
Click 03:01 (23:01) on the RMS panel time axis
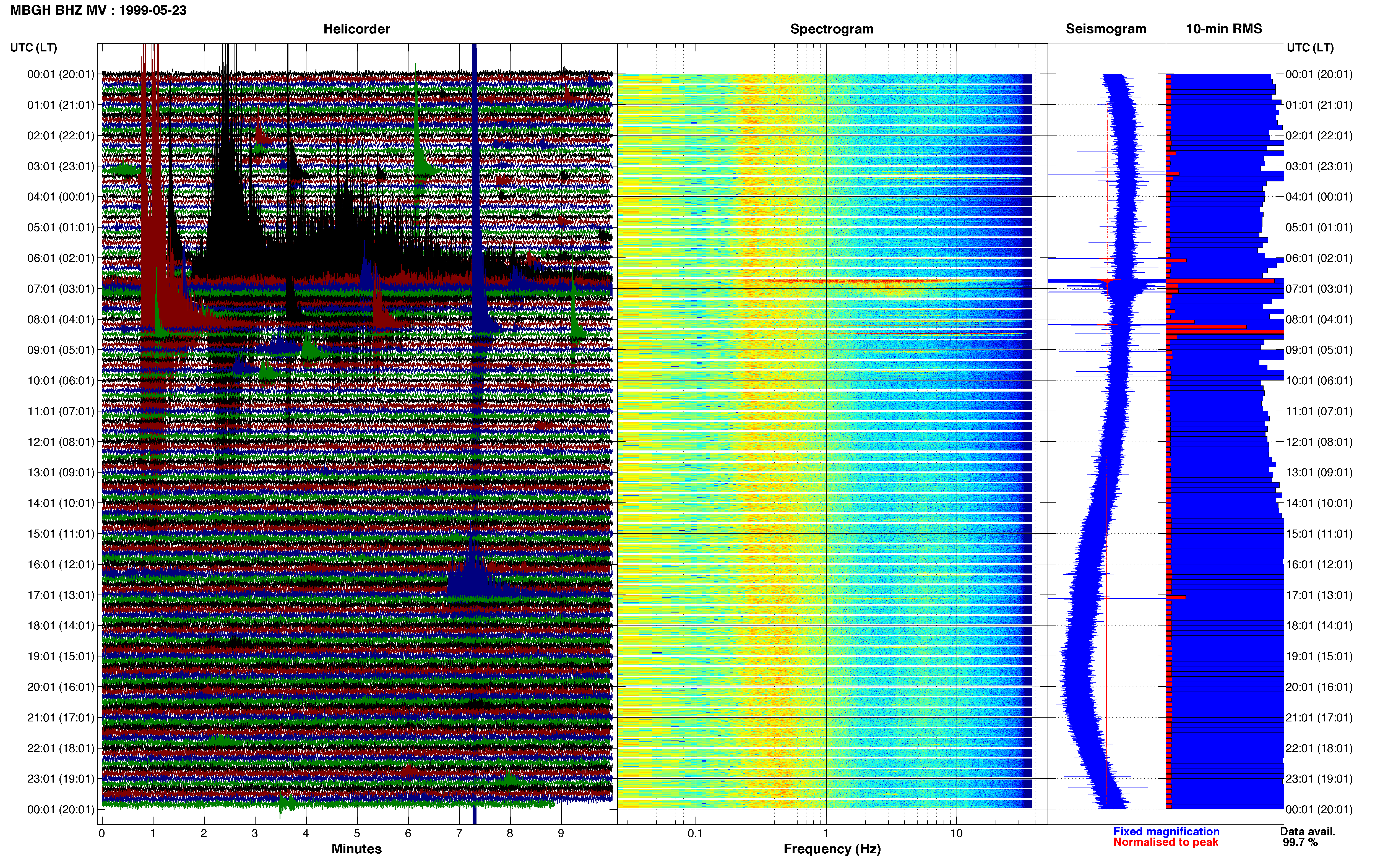(1319, 166)
